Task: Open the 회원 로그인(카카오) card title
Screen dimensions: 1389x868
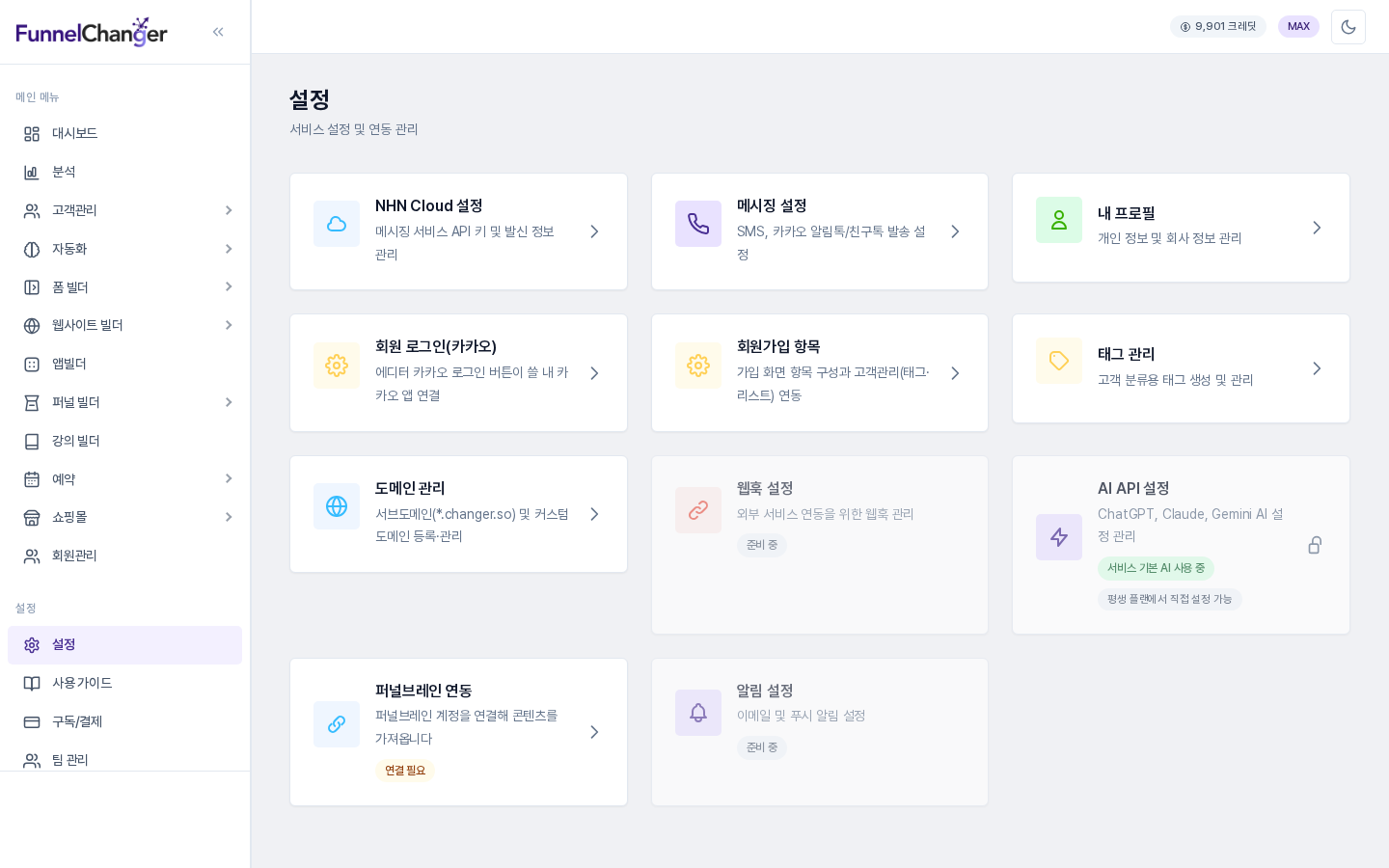Action: coord(436,346)
